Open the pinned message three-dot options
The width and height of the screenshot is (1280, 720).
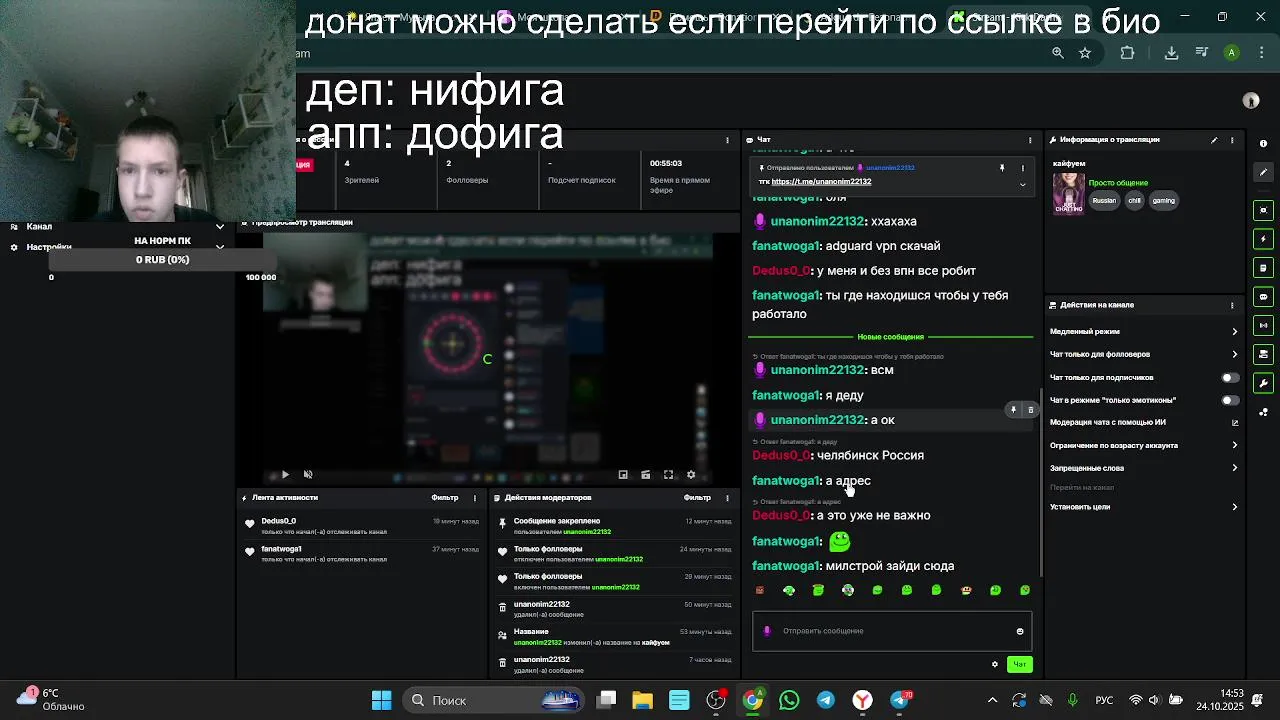click(x=1022, y=168)
